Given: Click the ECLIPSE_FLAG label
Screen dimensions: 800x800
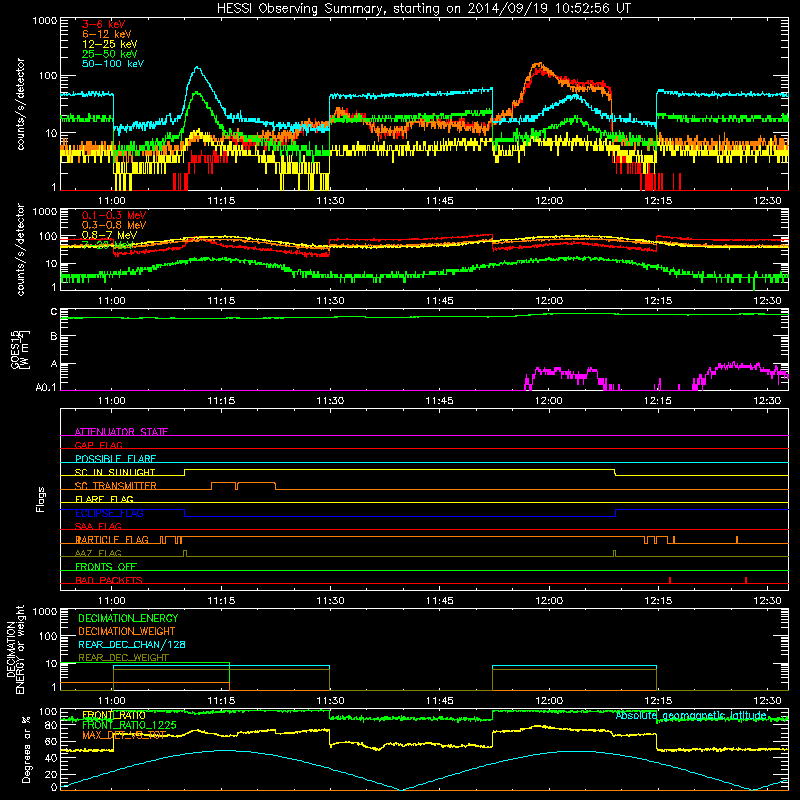Looking at the screenshot, I should point(109,513).
